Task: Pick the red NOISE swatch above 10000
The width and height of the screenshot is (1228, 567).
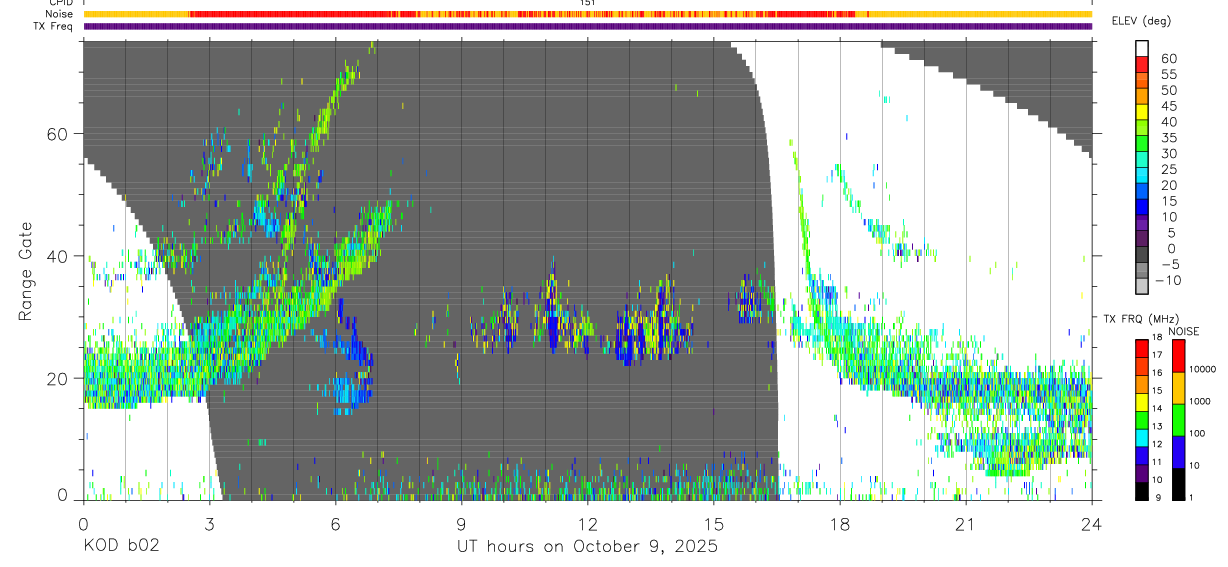Action: 1178,355
